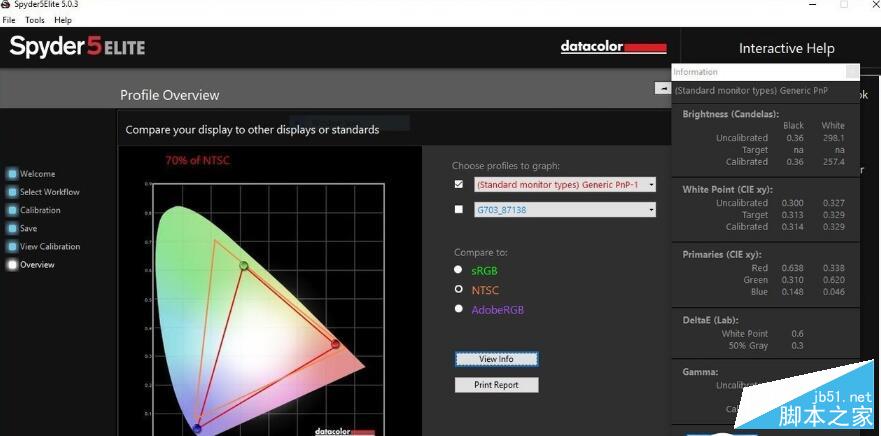Click the green primary marker on gamut chart
This screenshot has height=436, width=881.
[x=243, y=265]
